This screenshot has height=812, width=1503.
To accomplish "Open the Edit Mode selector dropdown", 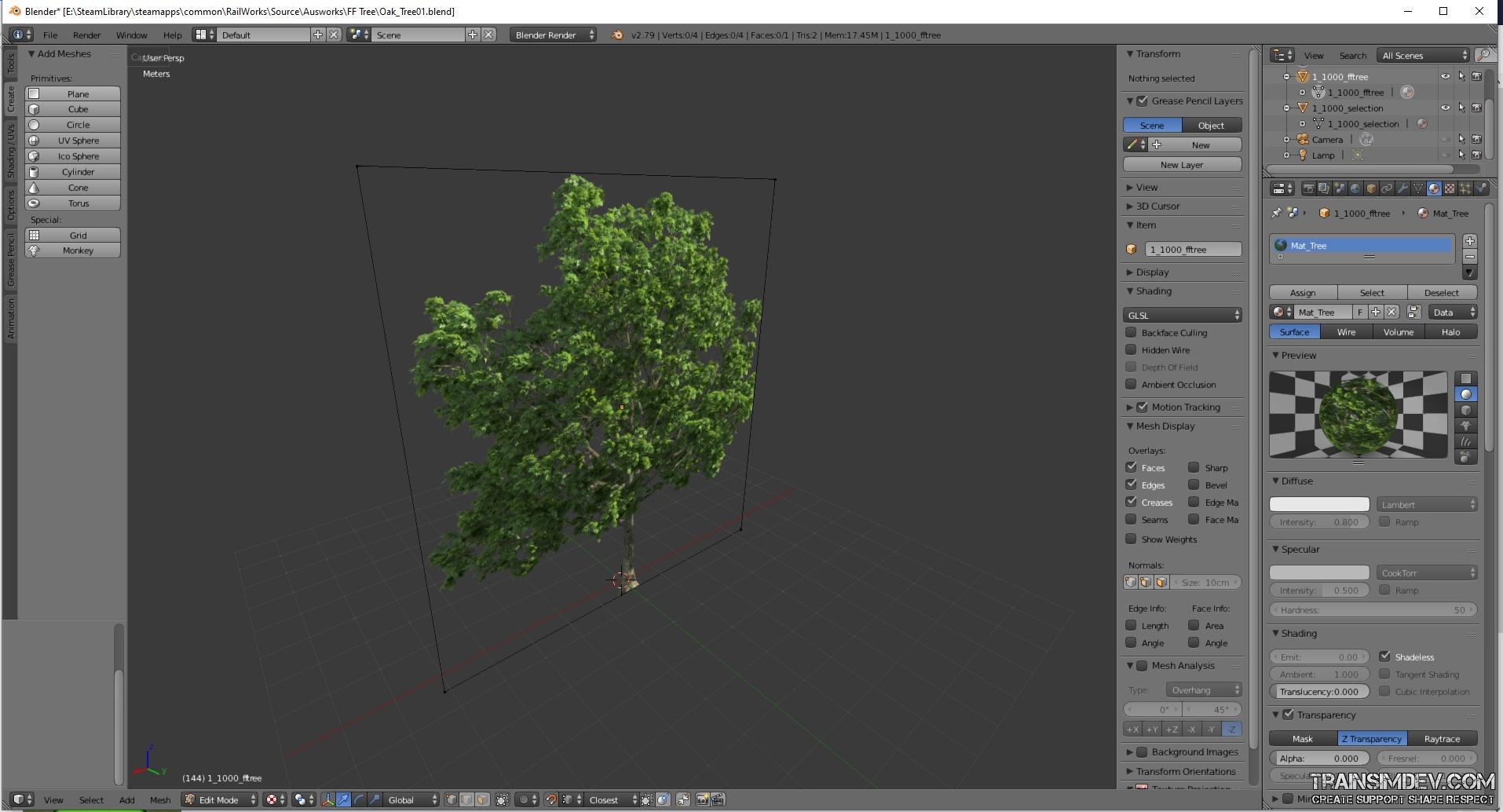I will (x=220, y=799).
